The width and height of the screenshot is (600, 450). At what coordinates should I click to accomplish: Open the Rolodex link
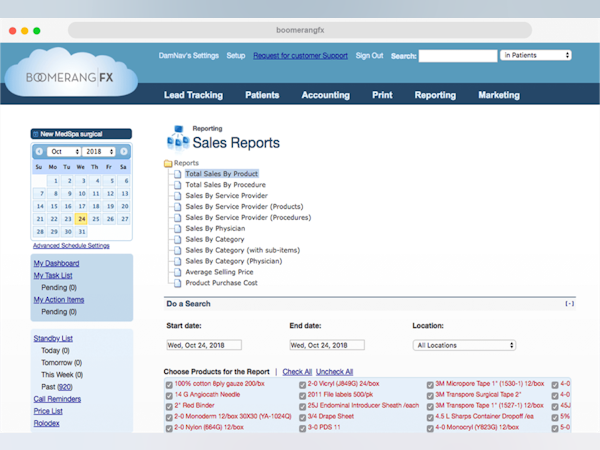46,423
